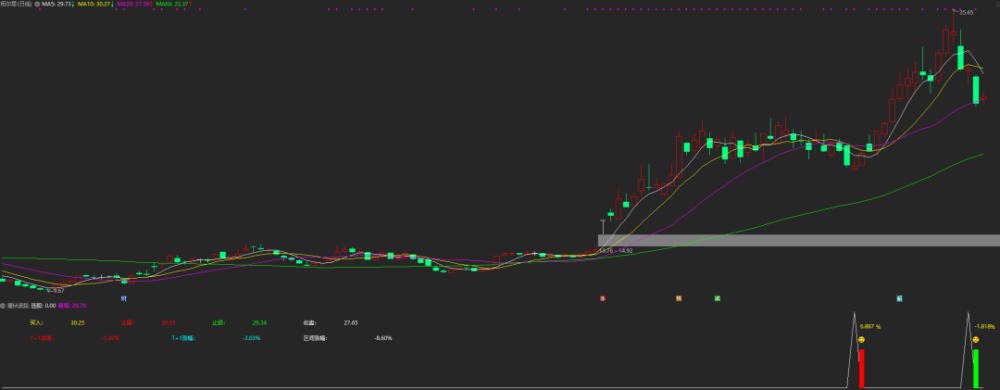Viewport: 1000px width, 390px height.
Task: Select the MA5: 29.73 indicator label
Action: (56, 4)
